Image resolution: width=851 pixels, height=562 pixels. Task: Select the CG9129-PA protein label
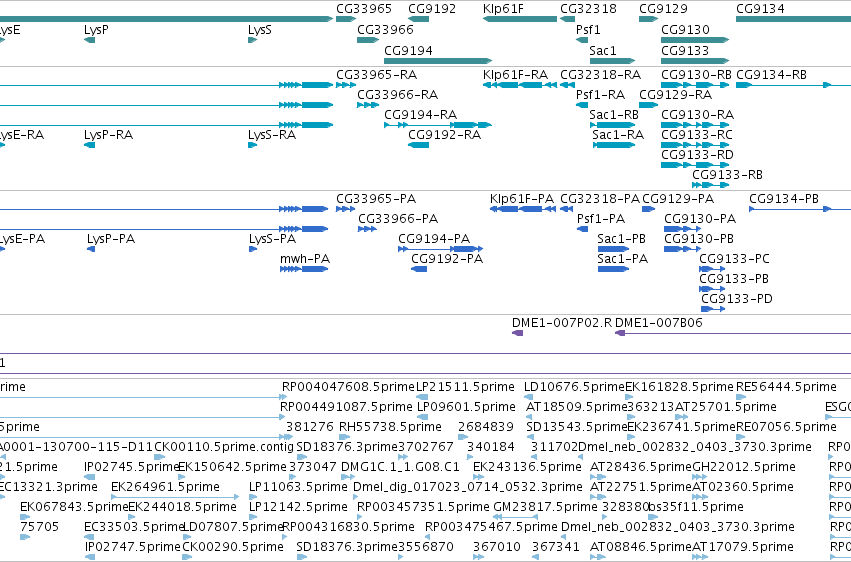click(x=678, y=199)
